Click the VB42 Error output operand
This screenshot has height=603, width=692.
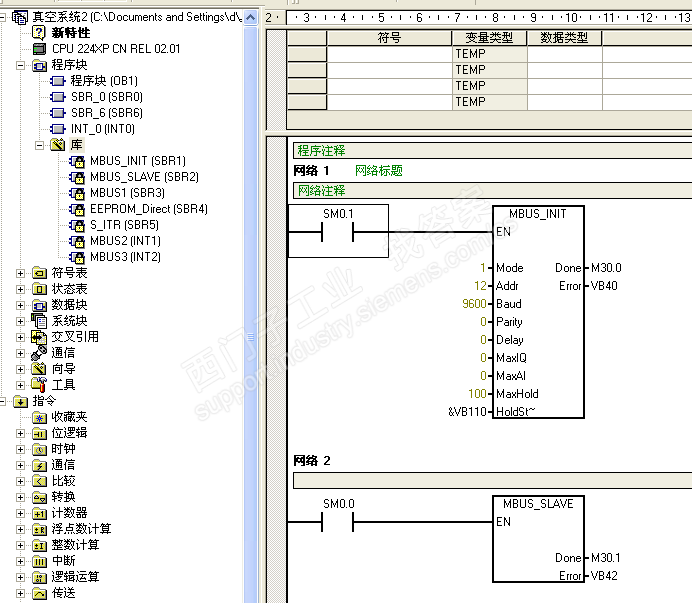point(604,576)
